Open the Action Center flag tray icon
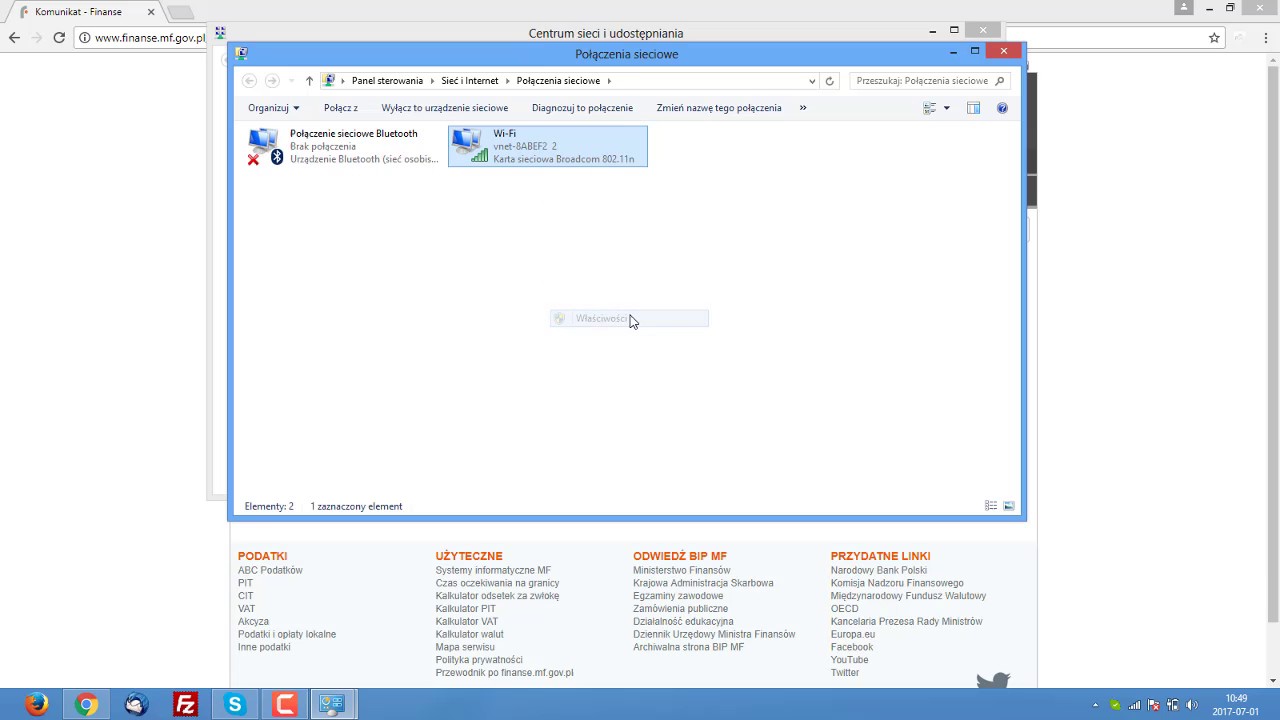 point(1154,705)
